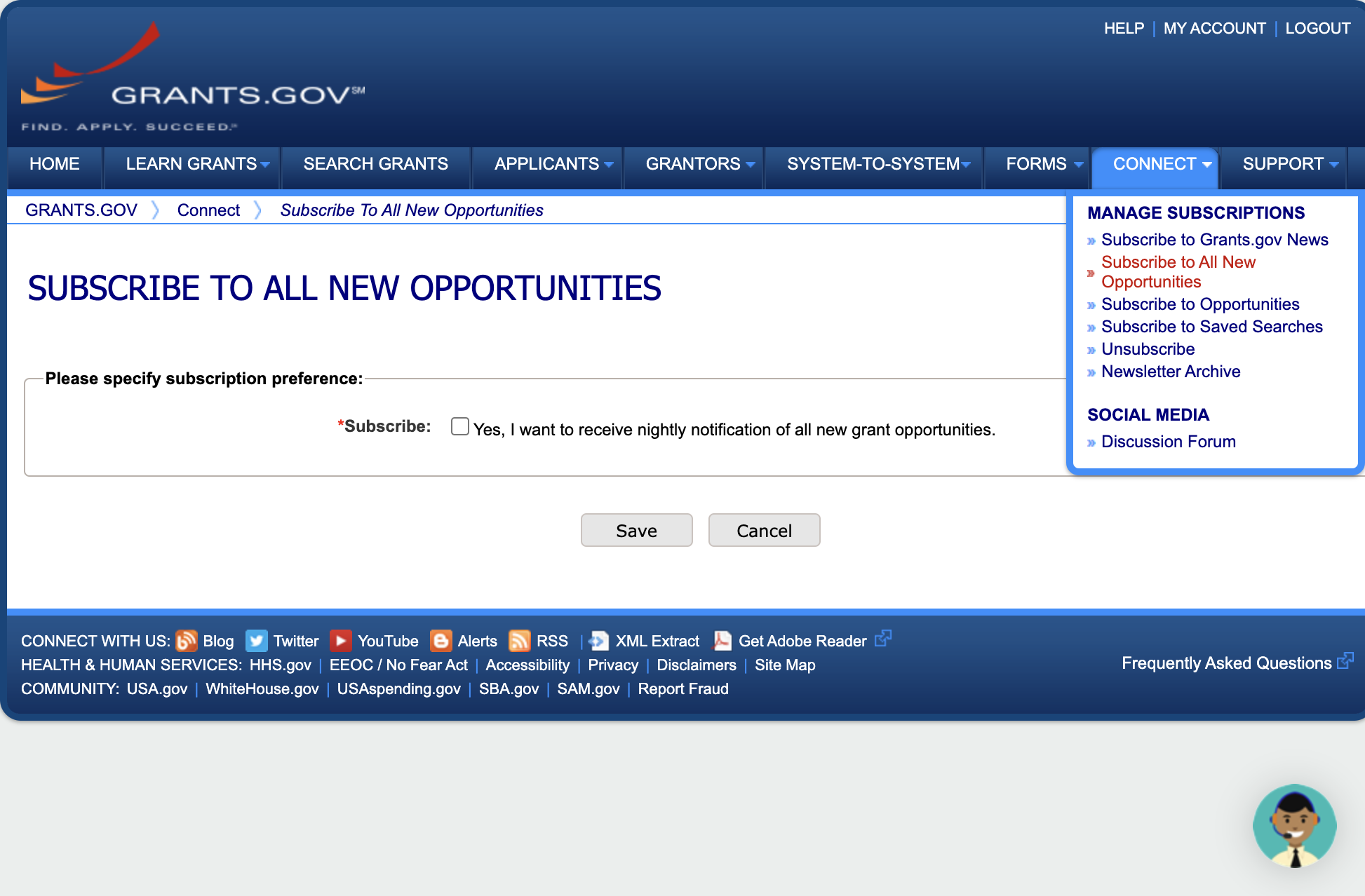1365x896 pixels.
Task: Expand the Grantors menu arrow
Action: coord(751,165)
